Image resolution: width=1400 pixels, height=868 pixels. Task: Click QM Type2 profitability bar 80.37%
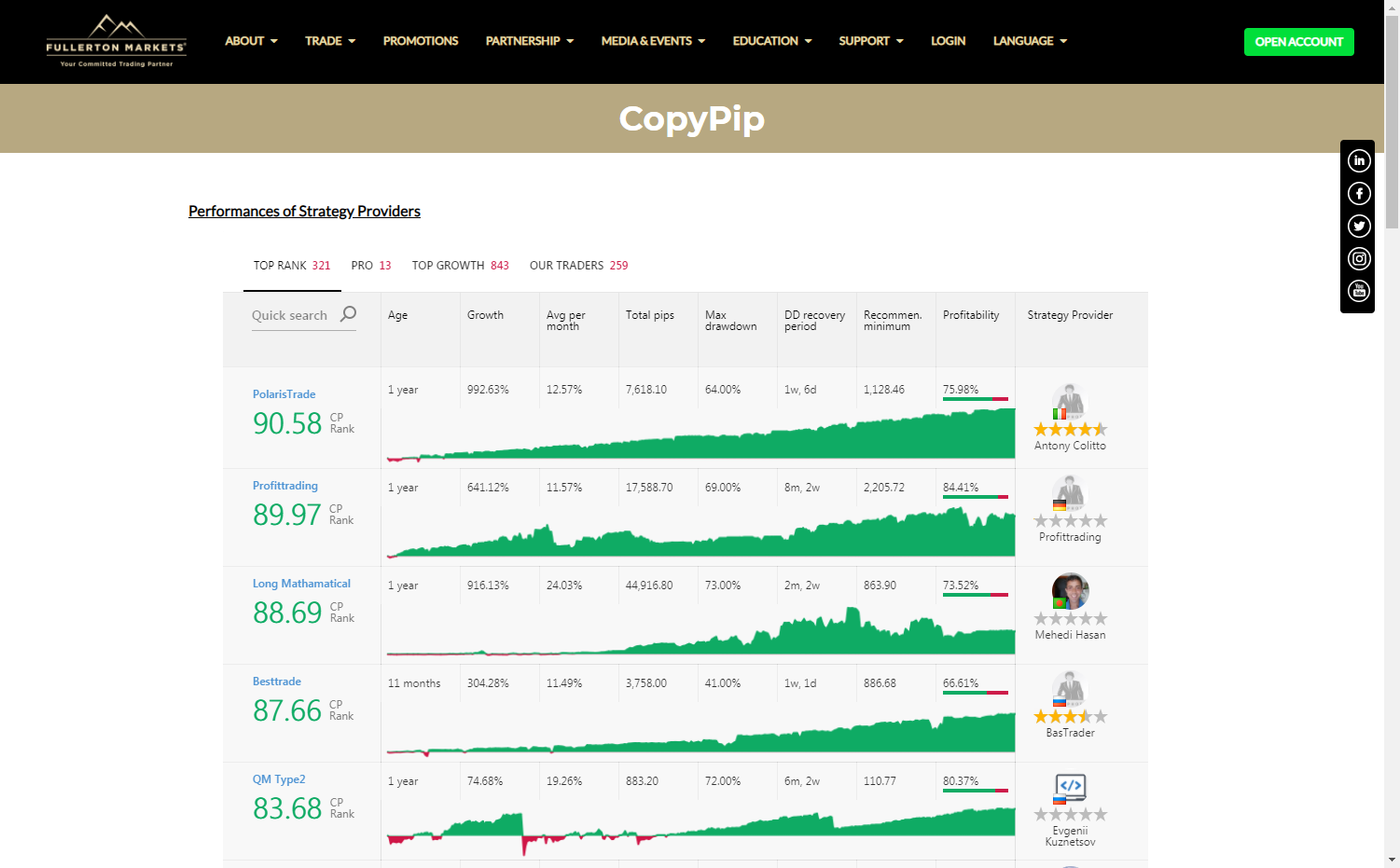pos(976,791)
